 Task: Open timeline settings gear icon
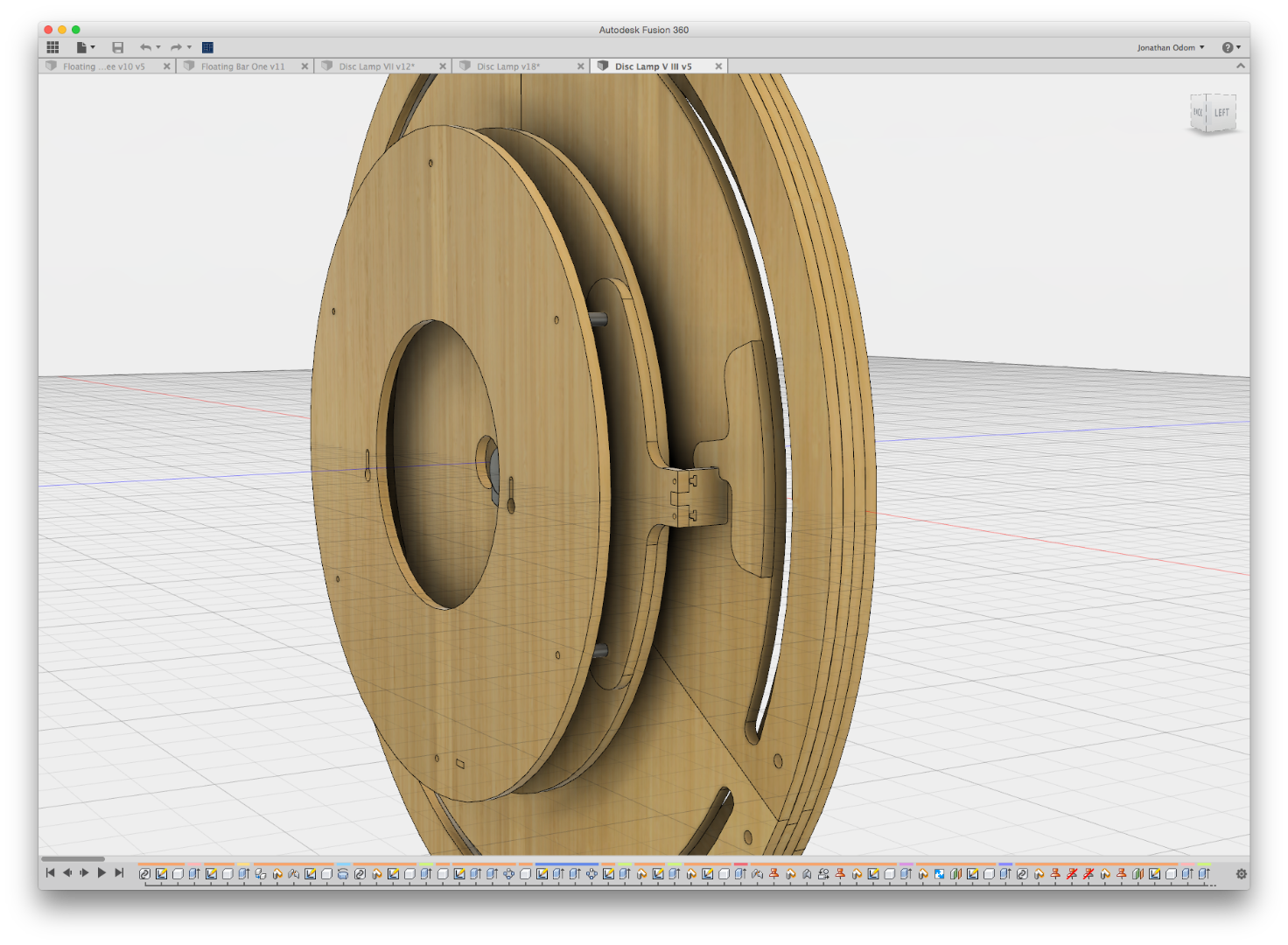(x=1241, y=873)
